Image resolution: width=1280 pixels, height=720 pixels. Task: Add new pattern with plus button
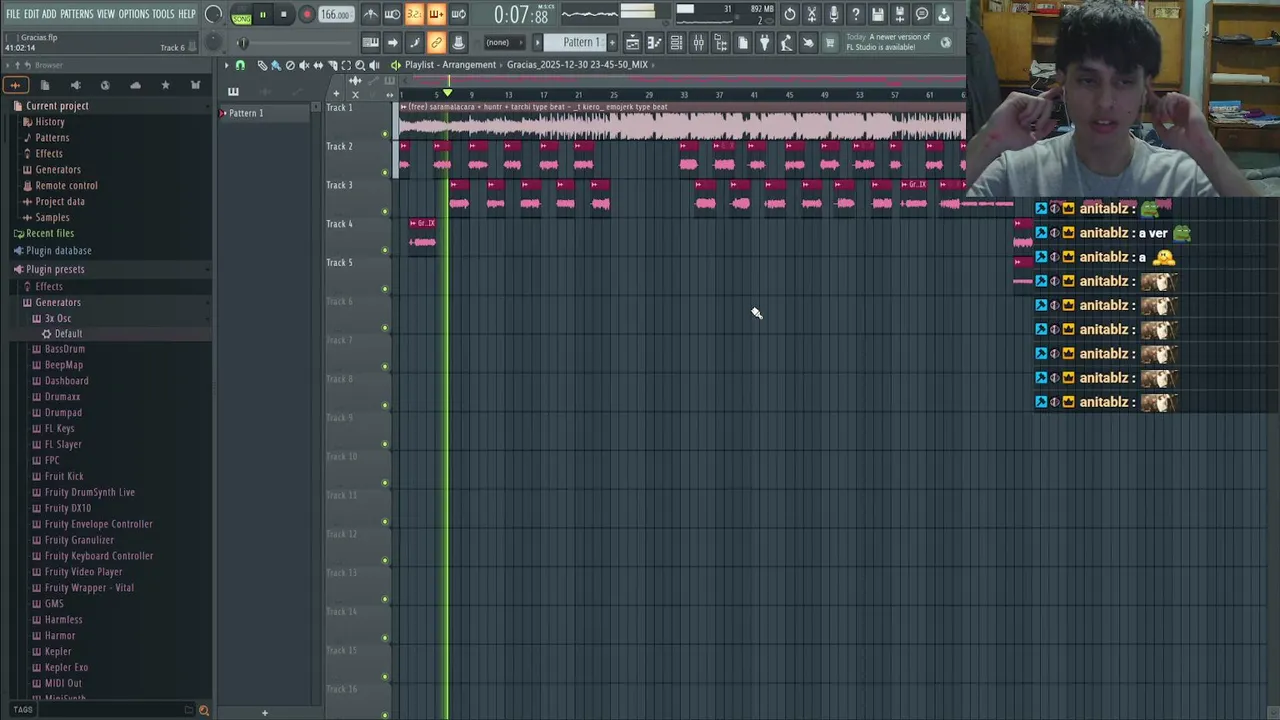612,42
